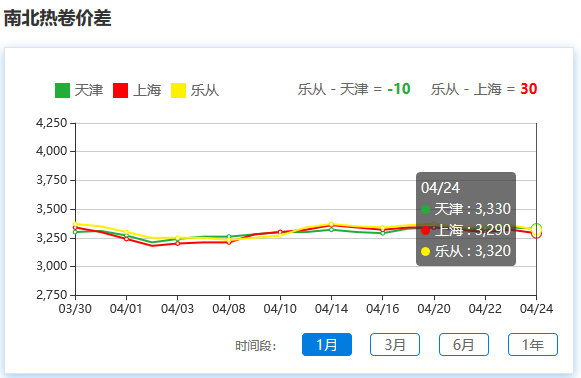Hide the 上海 series via legend label
Screen dimensions: 581x378
(x=147, y=90)
